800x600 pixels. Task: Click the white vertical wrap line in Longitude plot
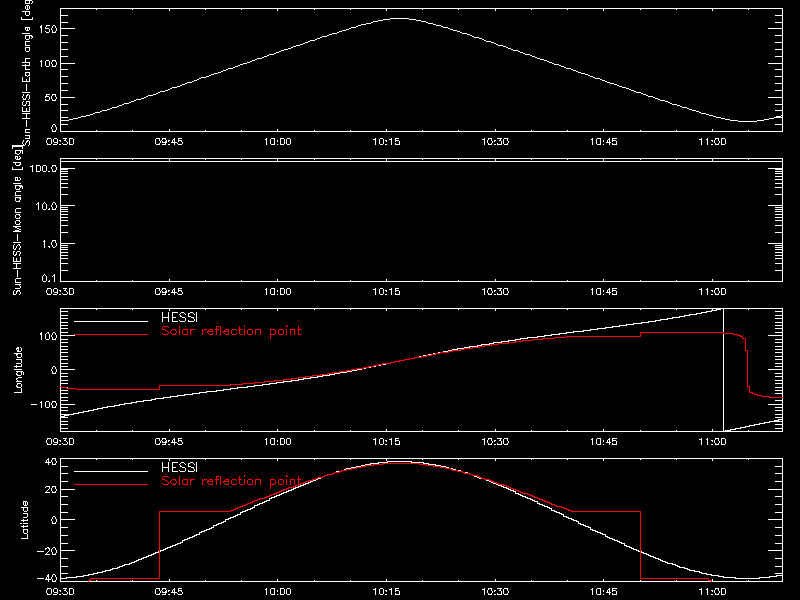point(723,370)
